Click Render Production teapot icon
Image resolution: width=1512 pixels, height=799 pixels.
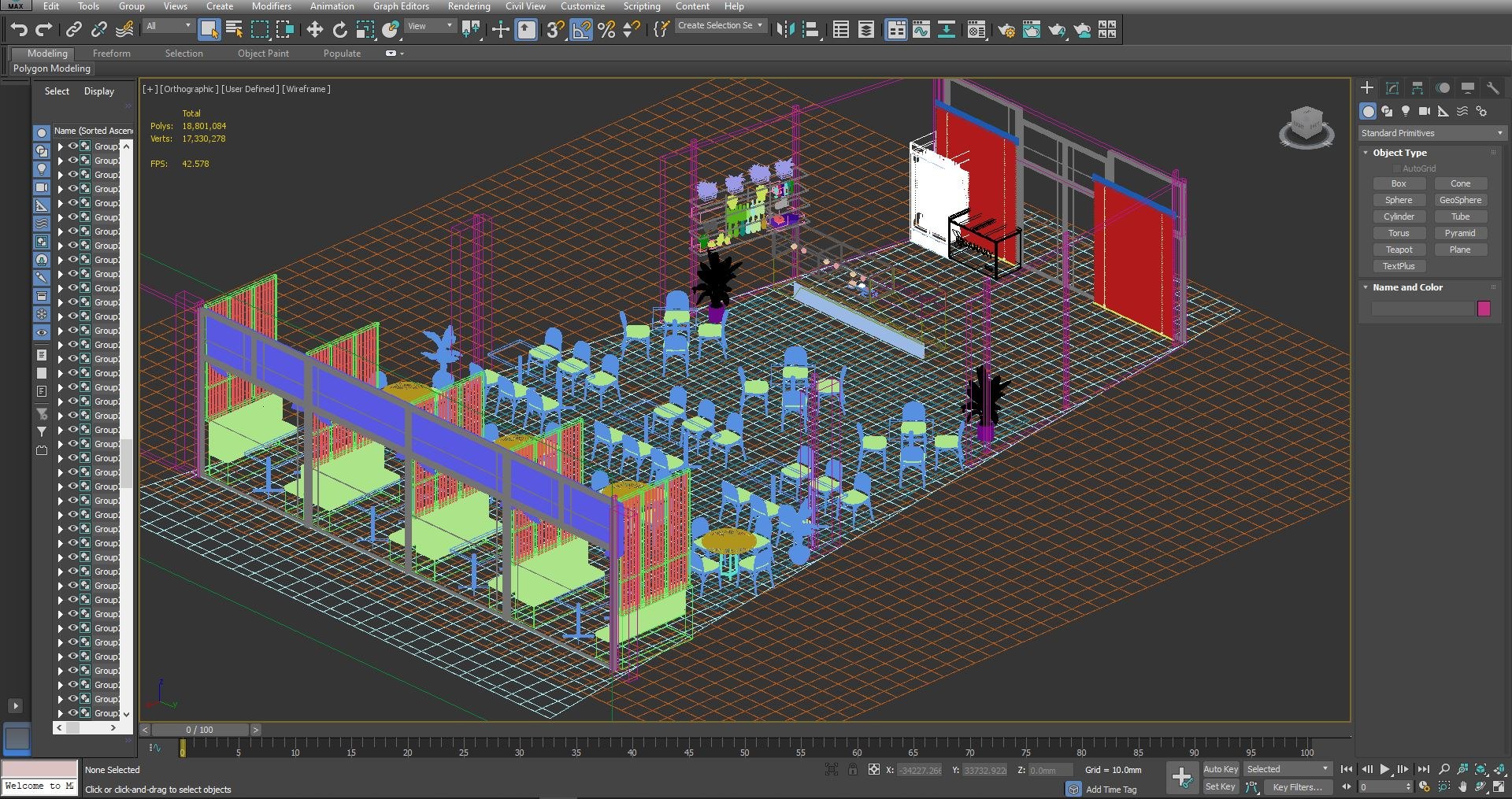(x=1057, y=30)
